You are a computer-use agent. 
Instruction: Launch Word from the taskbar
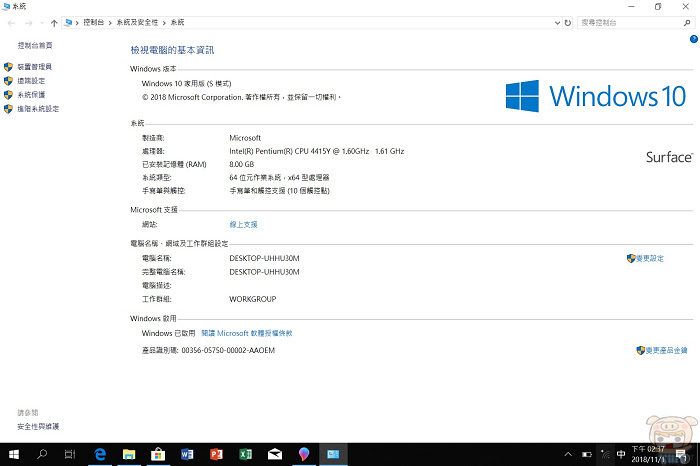(x=187, y=454)
